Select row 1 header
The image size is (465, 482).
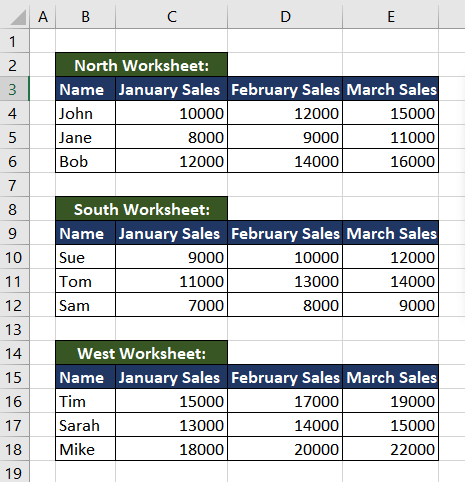pyautogui.click(x=15, y=41)
